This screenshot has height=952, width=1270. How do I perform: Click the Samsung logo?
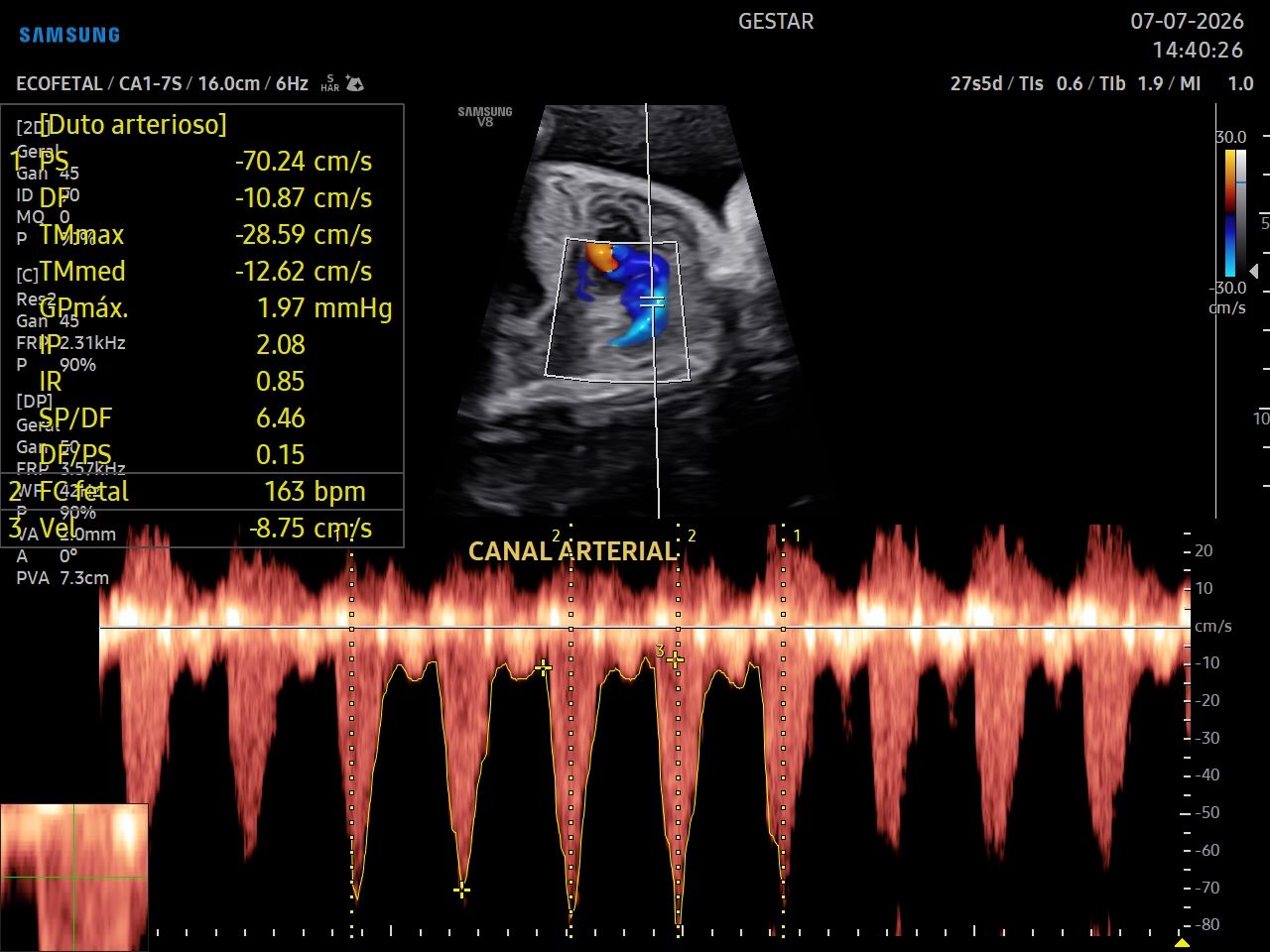click(69, 35)
